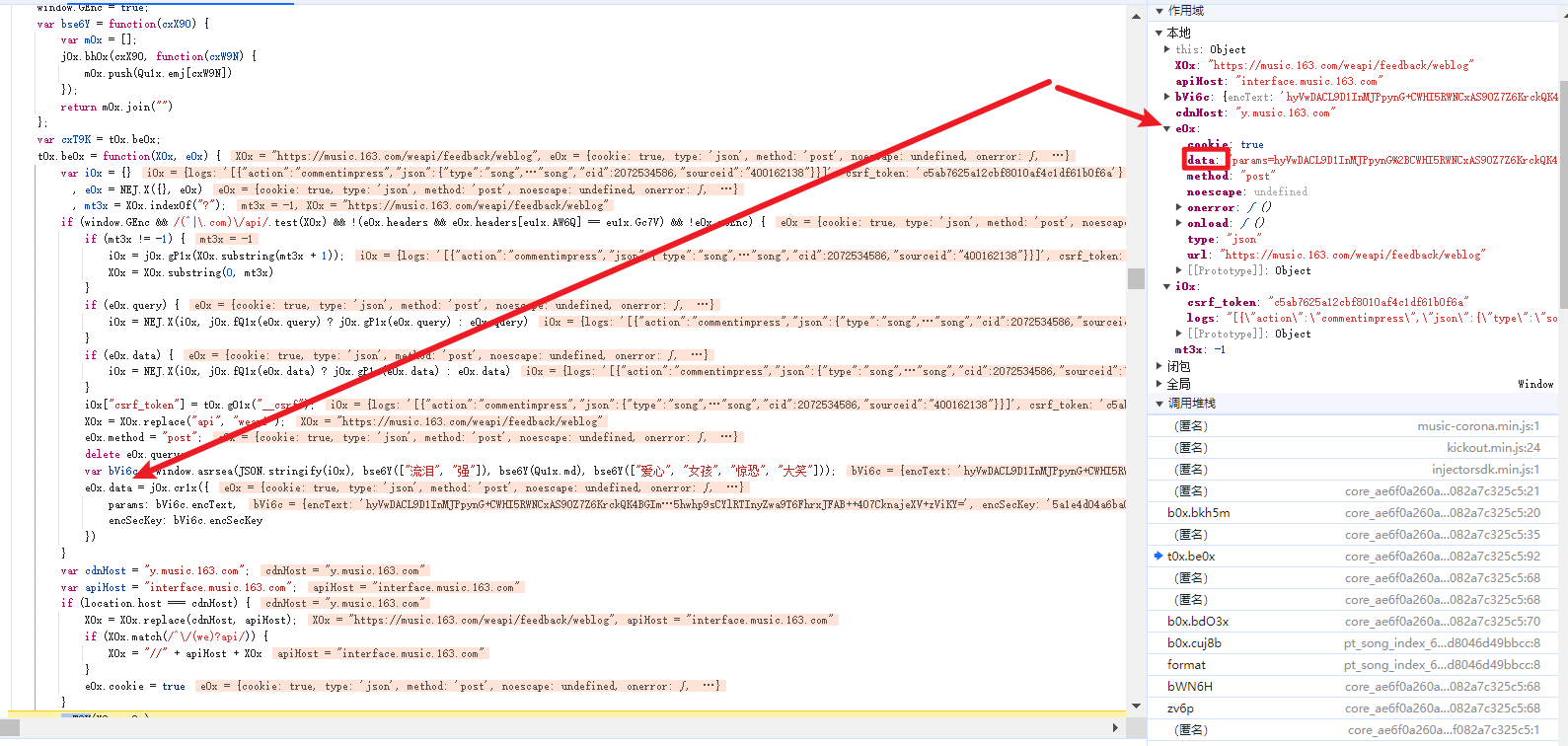
Task: Select the eOx method 'post' property
Action: [1231, 176]
